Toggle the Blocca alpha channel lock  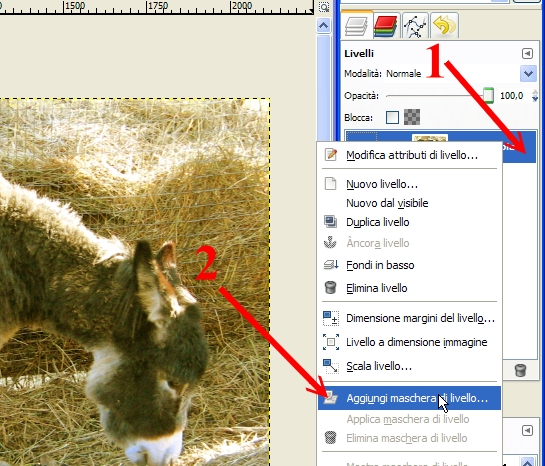(412, 117)
